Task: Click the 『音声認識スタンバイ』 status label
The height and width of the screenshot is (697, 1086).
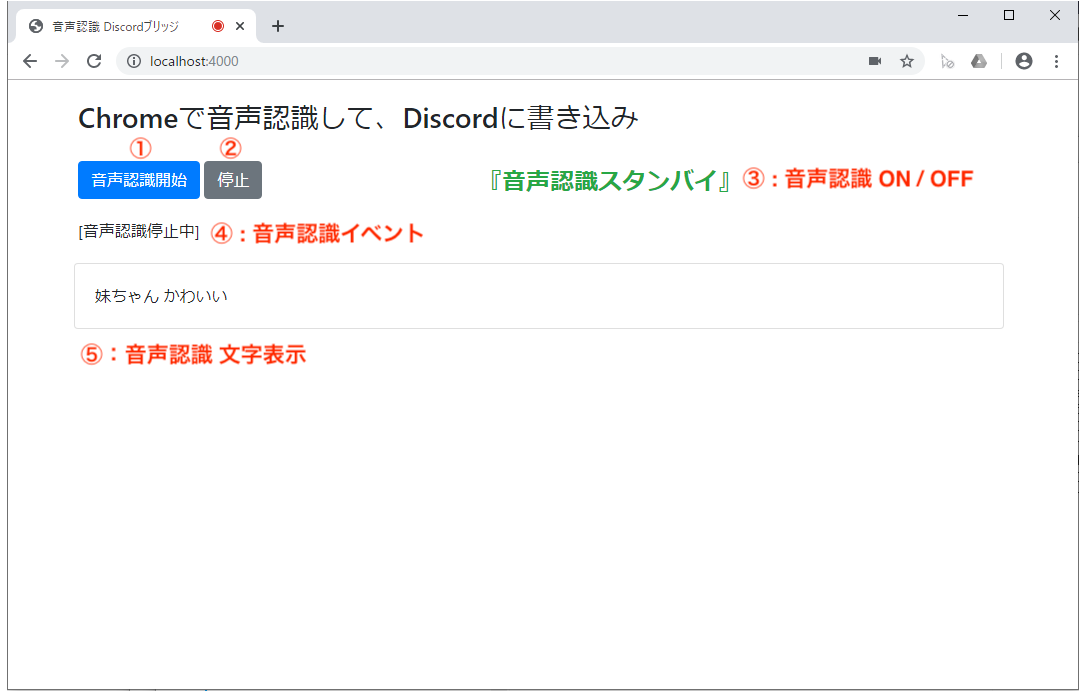Action: pyautogui.click(x=609, y=181)
